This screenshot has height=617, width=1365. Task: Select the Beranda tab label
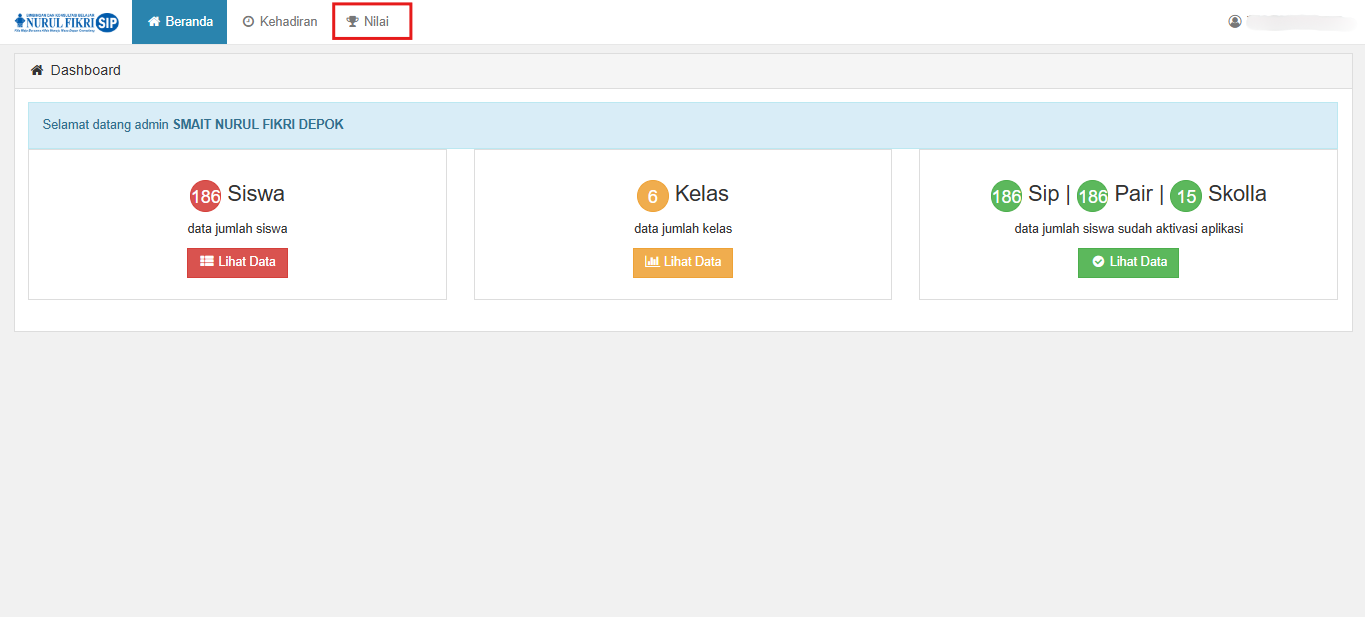pos(189,22)
